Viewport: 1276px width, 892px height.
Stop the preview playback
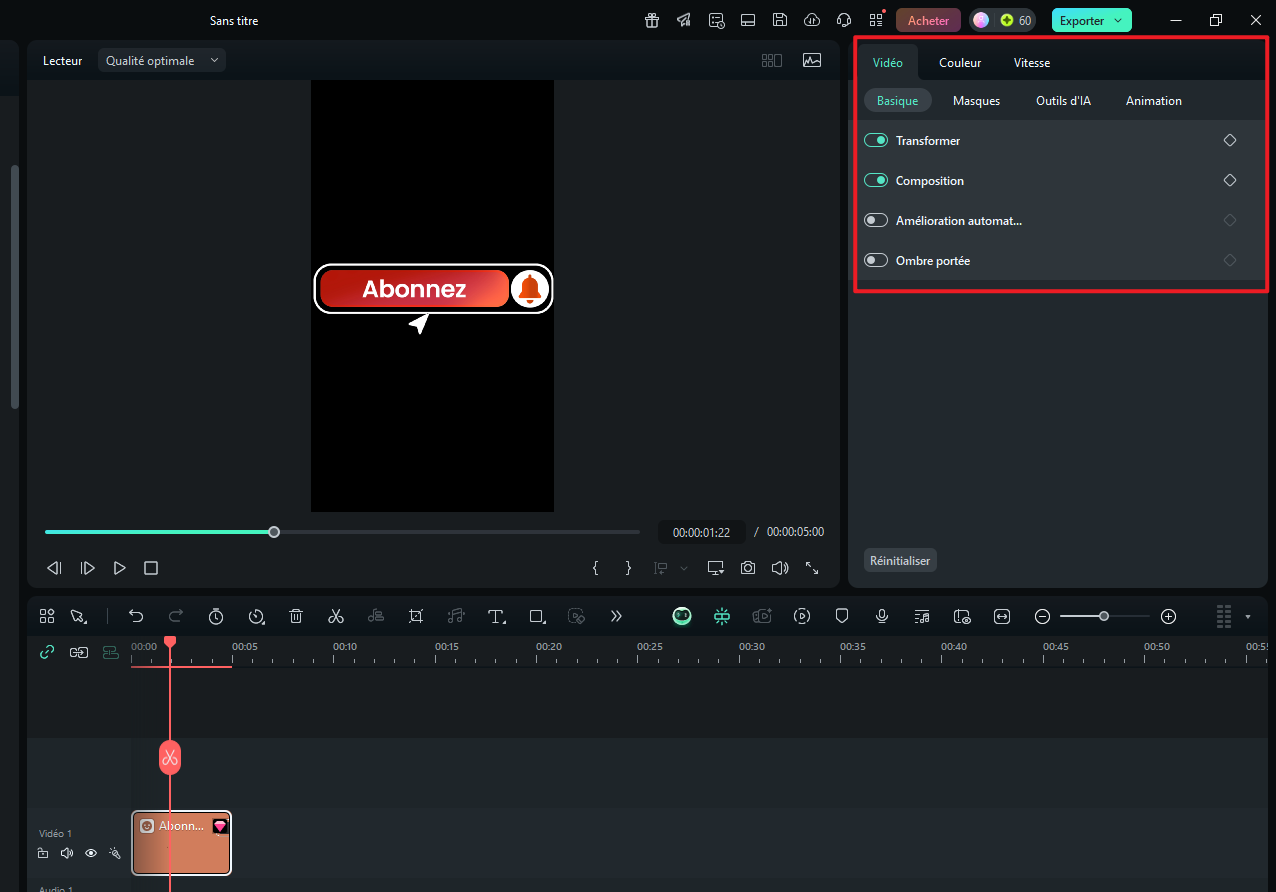[151, 568]
